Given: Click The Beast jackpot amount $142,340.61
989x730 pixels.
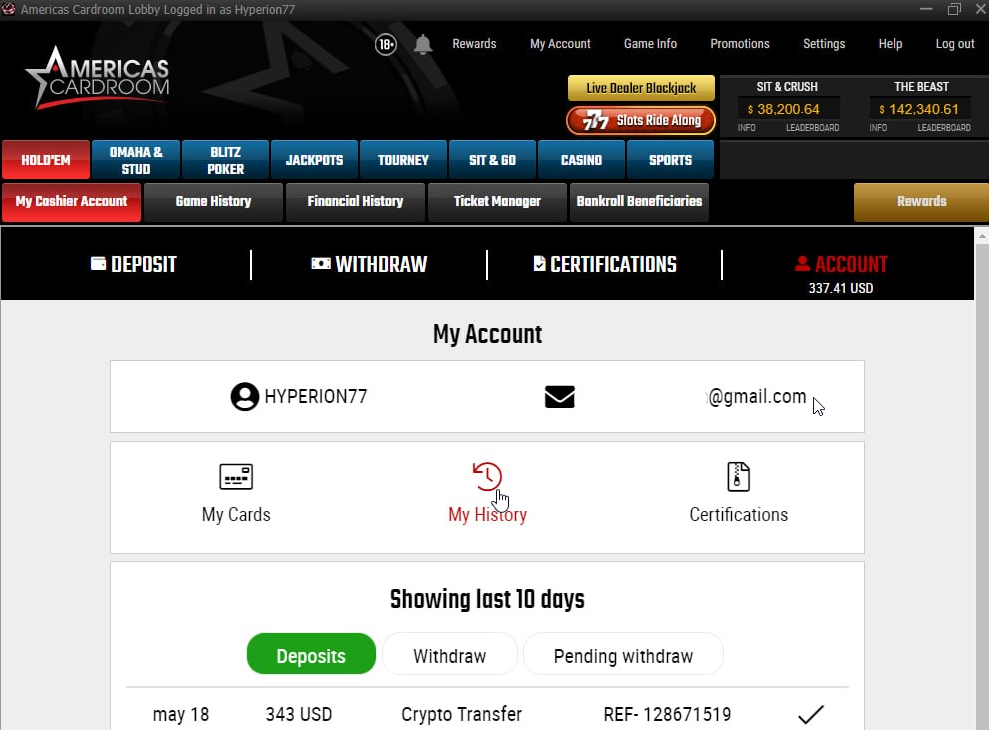Looking at the screenshot, I should pyautogui.click(x=920, y=109).
